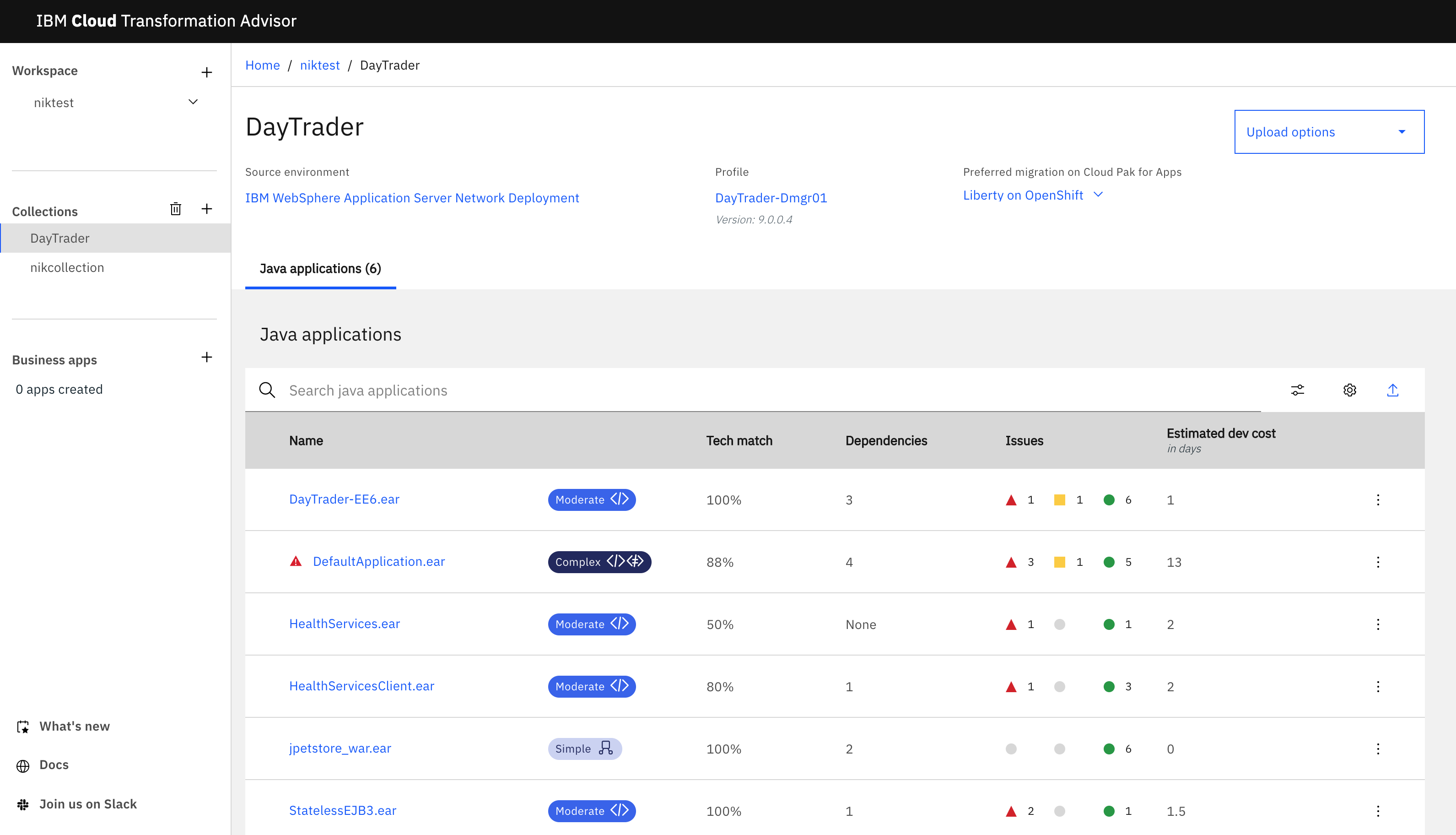1456x835 pixels.
Task: Go to niktest breadcrumb
Action: click(320, 65)
